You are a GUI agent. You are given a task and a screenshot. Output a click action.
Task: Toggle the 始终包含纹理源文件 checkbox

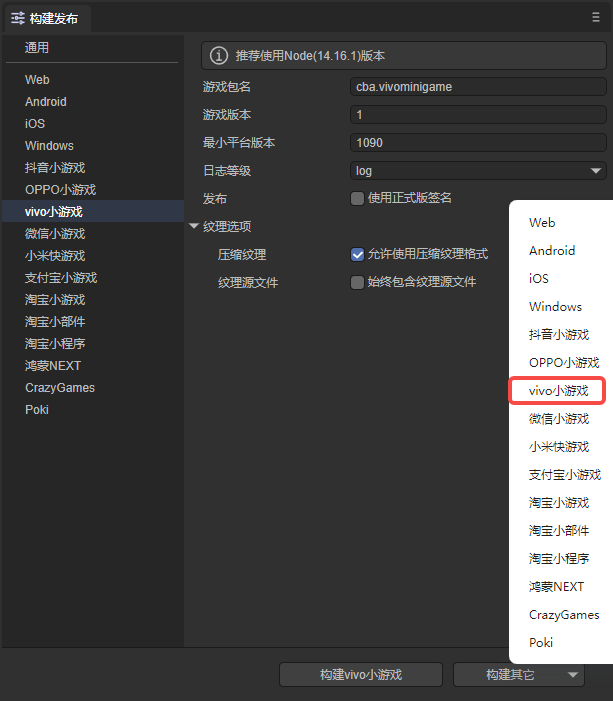coord(357,282)
